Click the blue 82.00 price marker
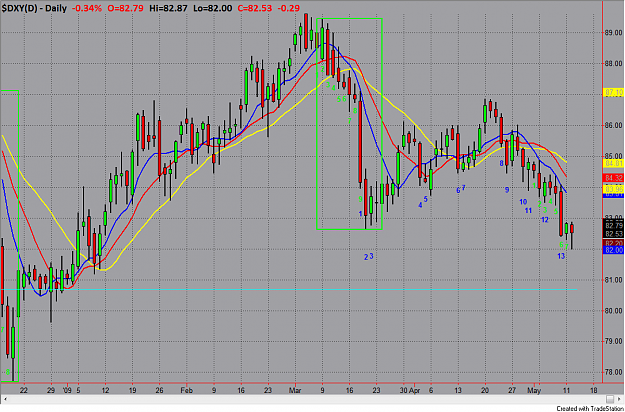Viewport: 625px width, 412px height. pos(614,250)
